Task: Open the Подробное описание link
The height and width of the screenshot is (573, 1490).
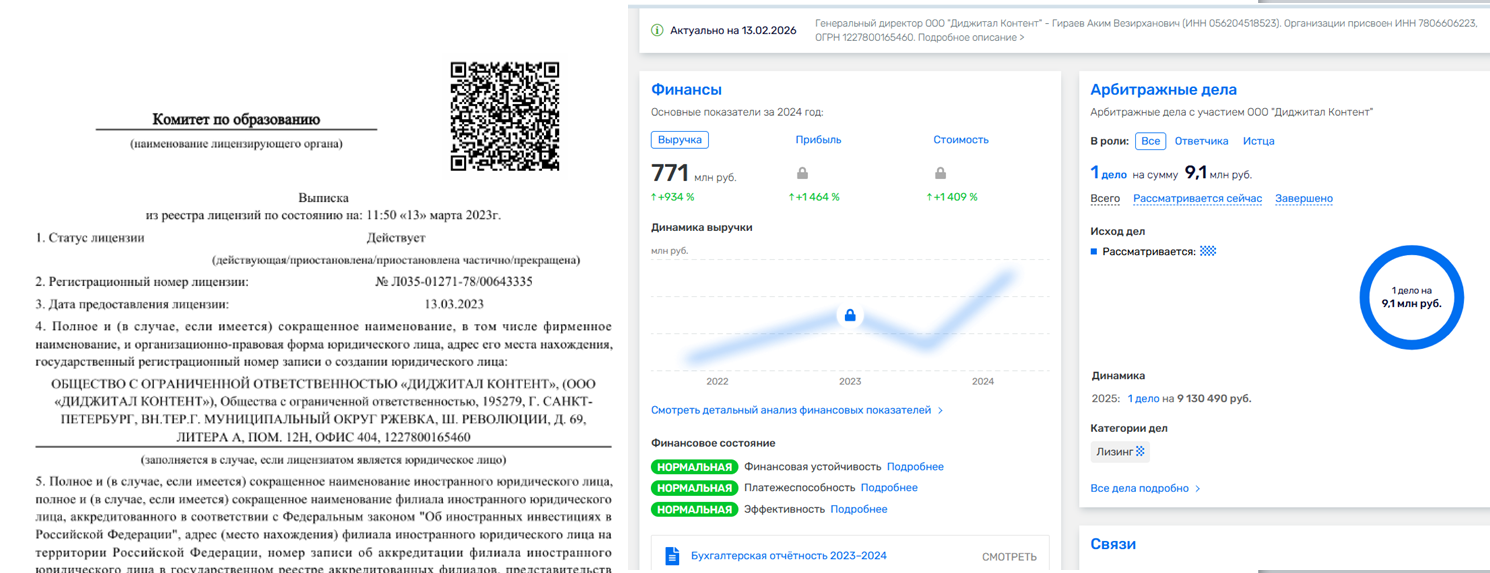Action: pyautogui.click(x=970, y=37)
